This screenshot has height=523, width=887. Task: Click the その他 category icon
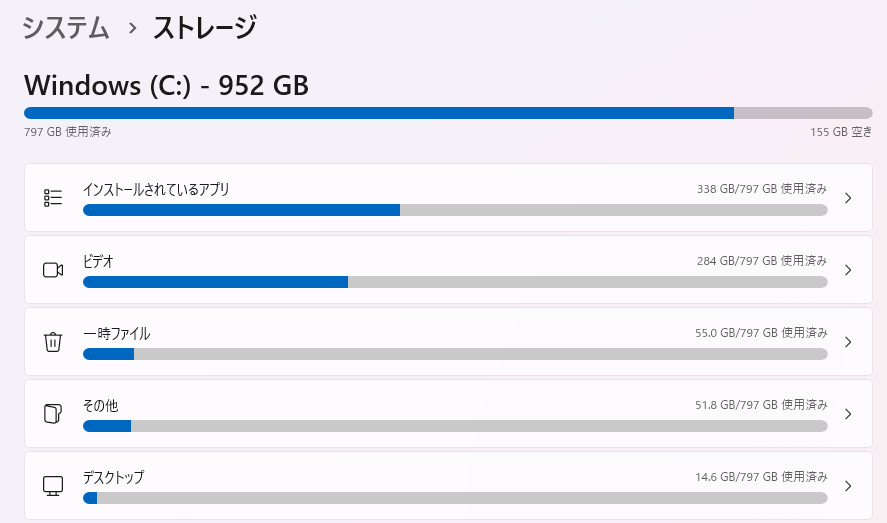click(x=53, y=414)
